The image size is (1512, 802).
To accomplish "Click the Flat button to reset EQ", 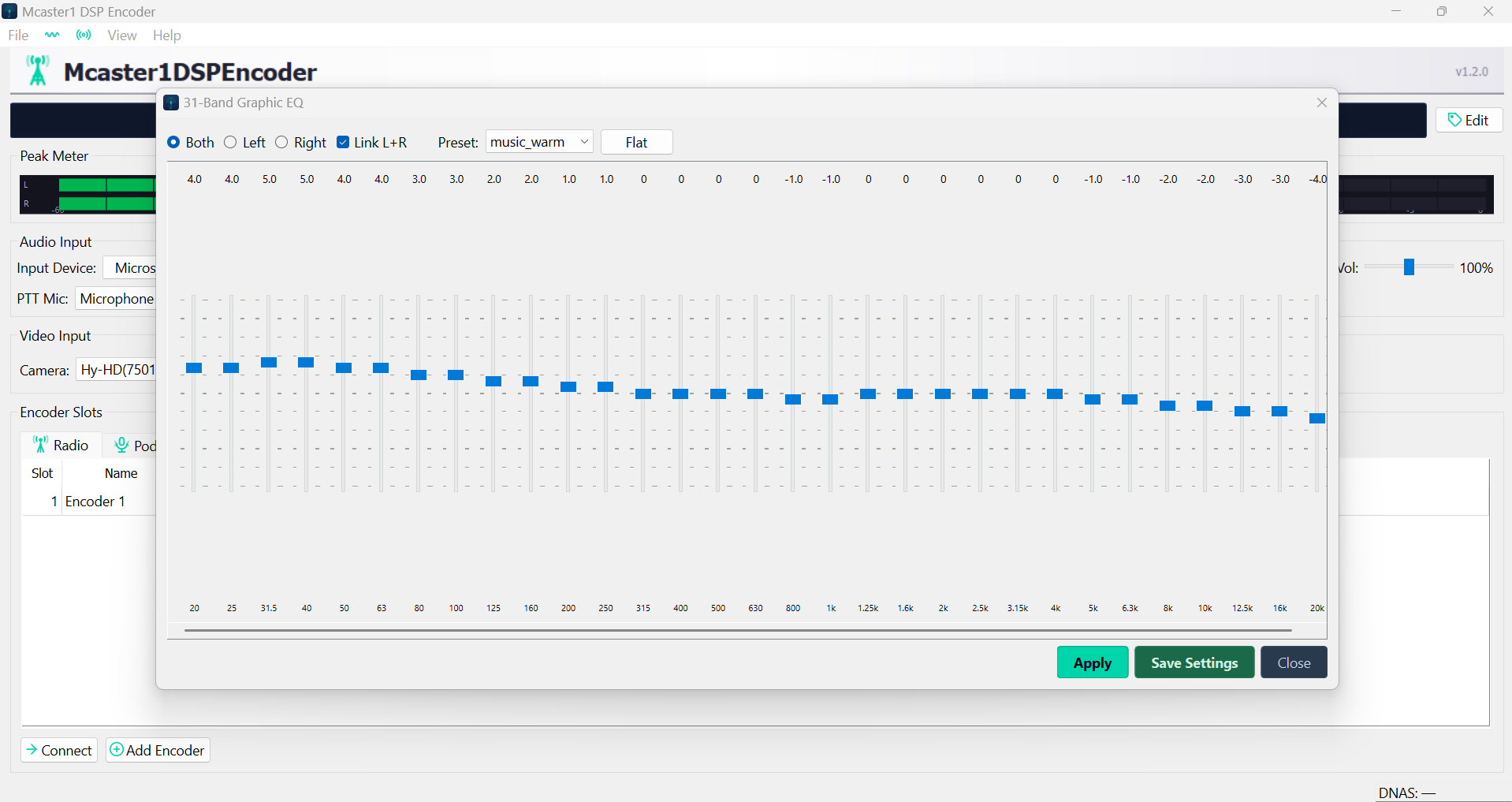I will [635, 142].
